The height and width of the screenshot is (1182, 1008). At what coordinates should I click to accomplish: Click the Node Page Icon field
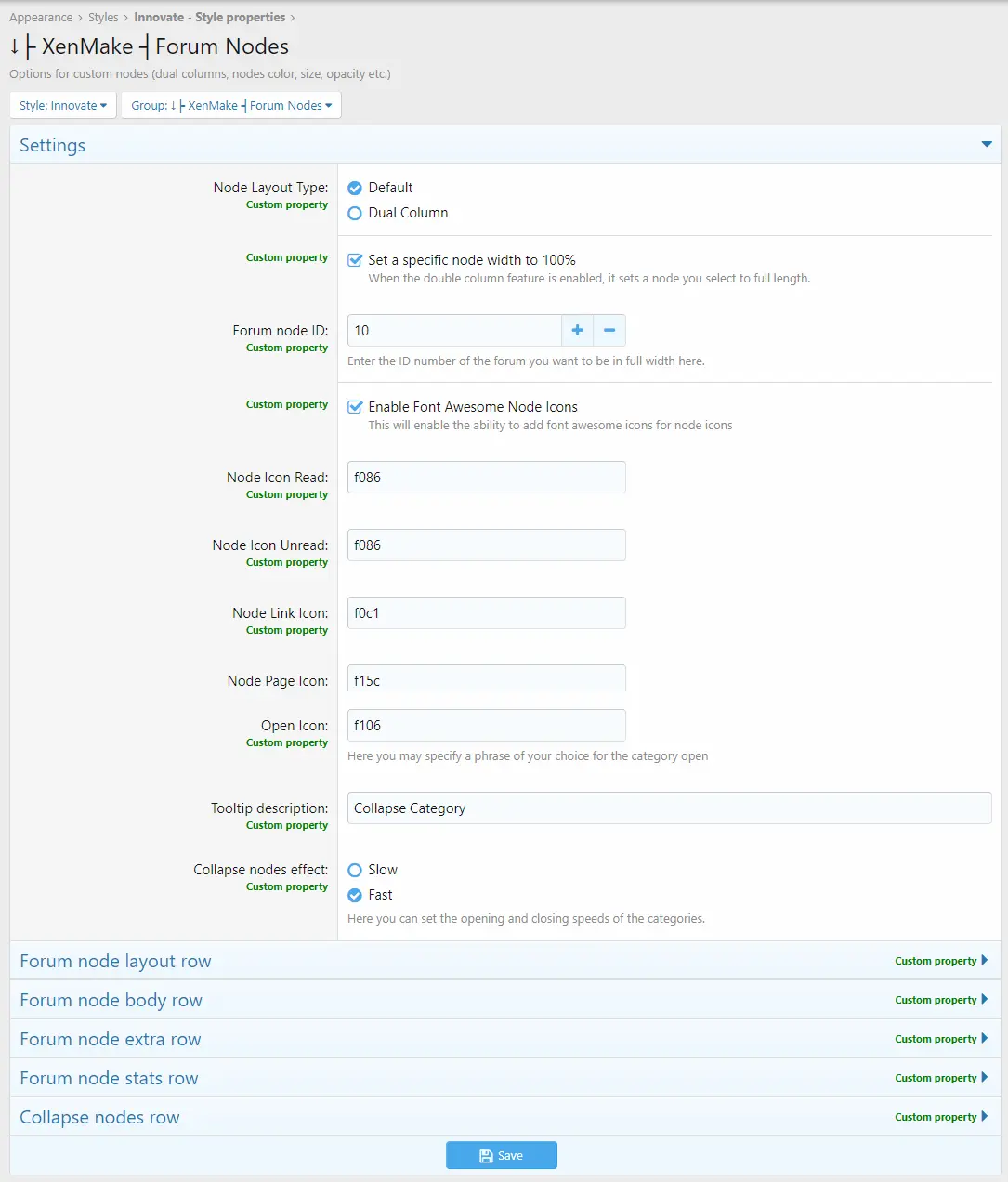click(x=486, y=679)
